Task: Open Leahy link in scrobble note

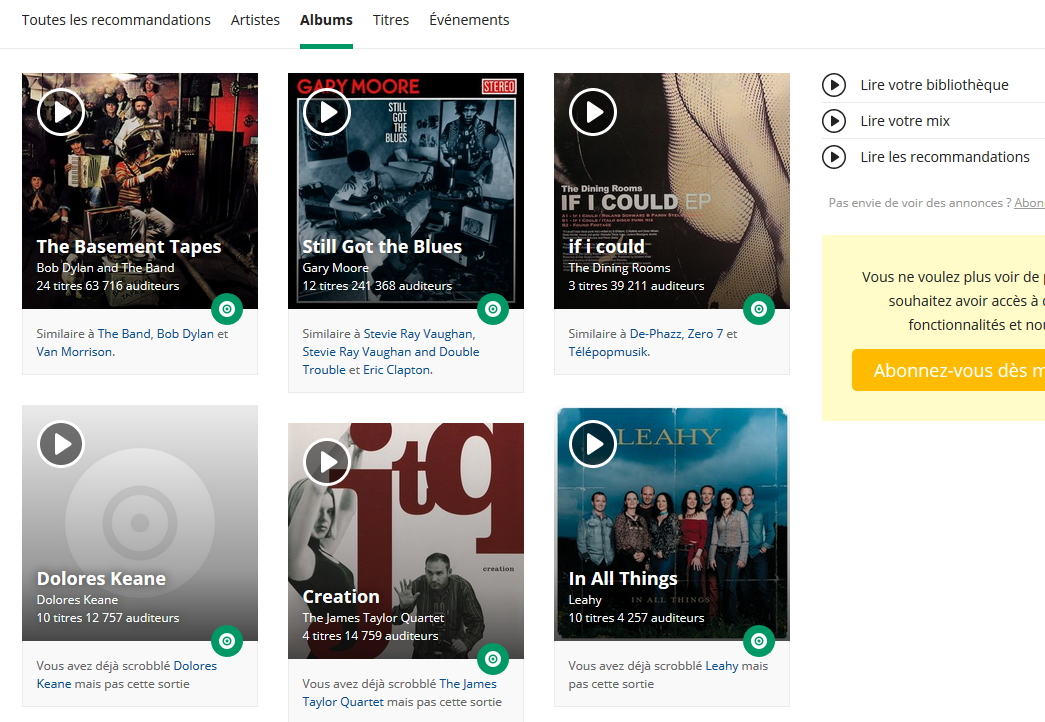Action: [722, 666]
